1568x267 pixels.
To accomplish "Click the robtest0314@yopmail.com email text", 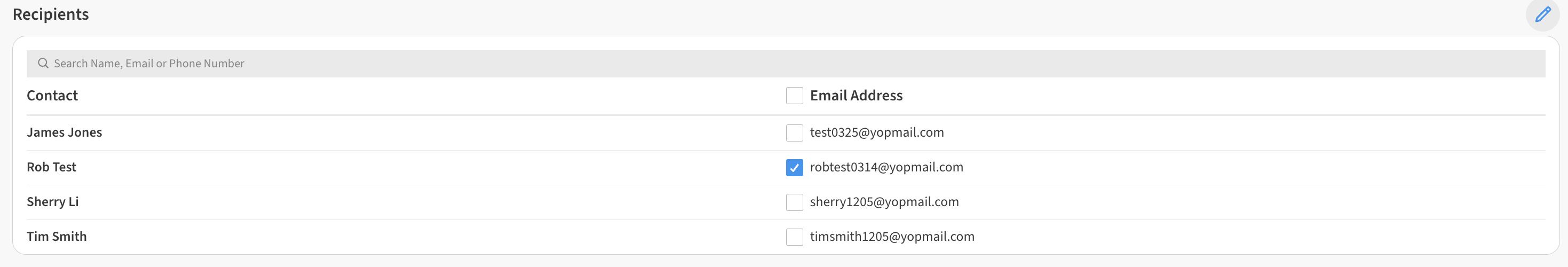I will tap(885, 168).
